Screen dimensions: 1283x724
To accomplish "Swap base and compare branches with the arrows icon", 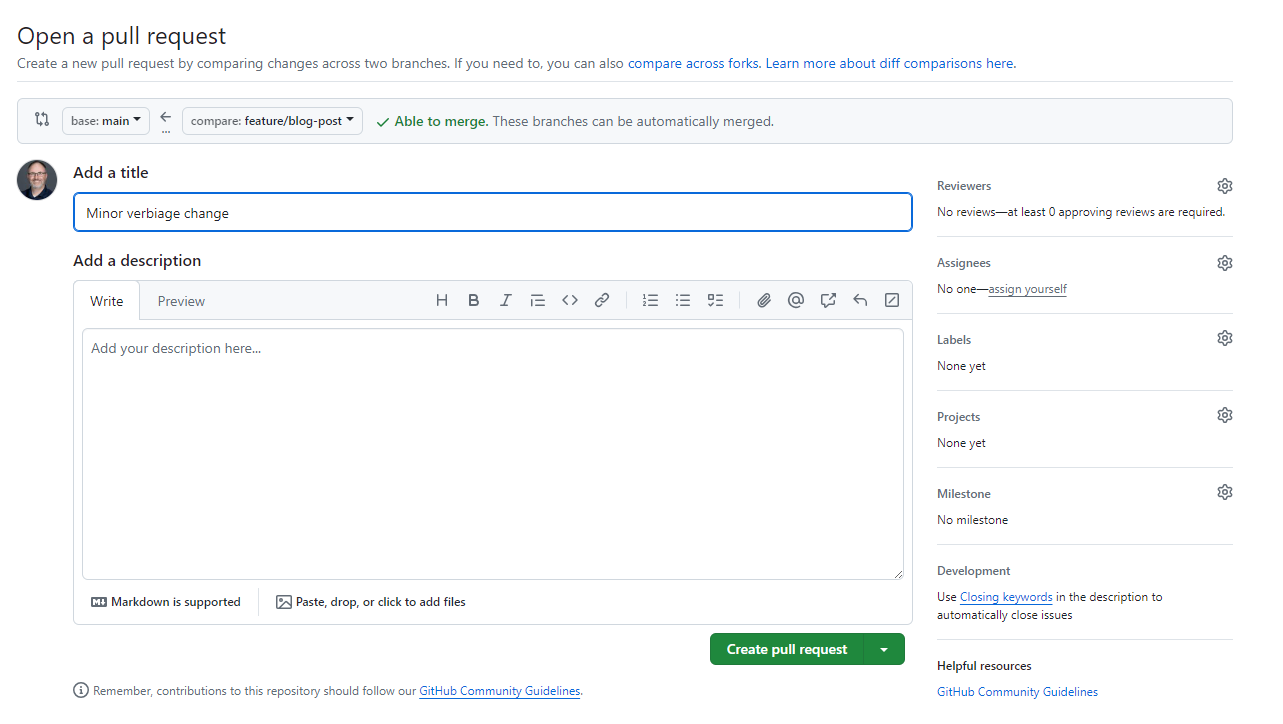I will coord(40,120).
